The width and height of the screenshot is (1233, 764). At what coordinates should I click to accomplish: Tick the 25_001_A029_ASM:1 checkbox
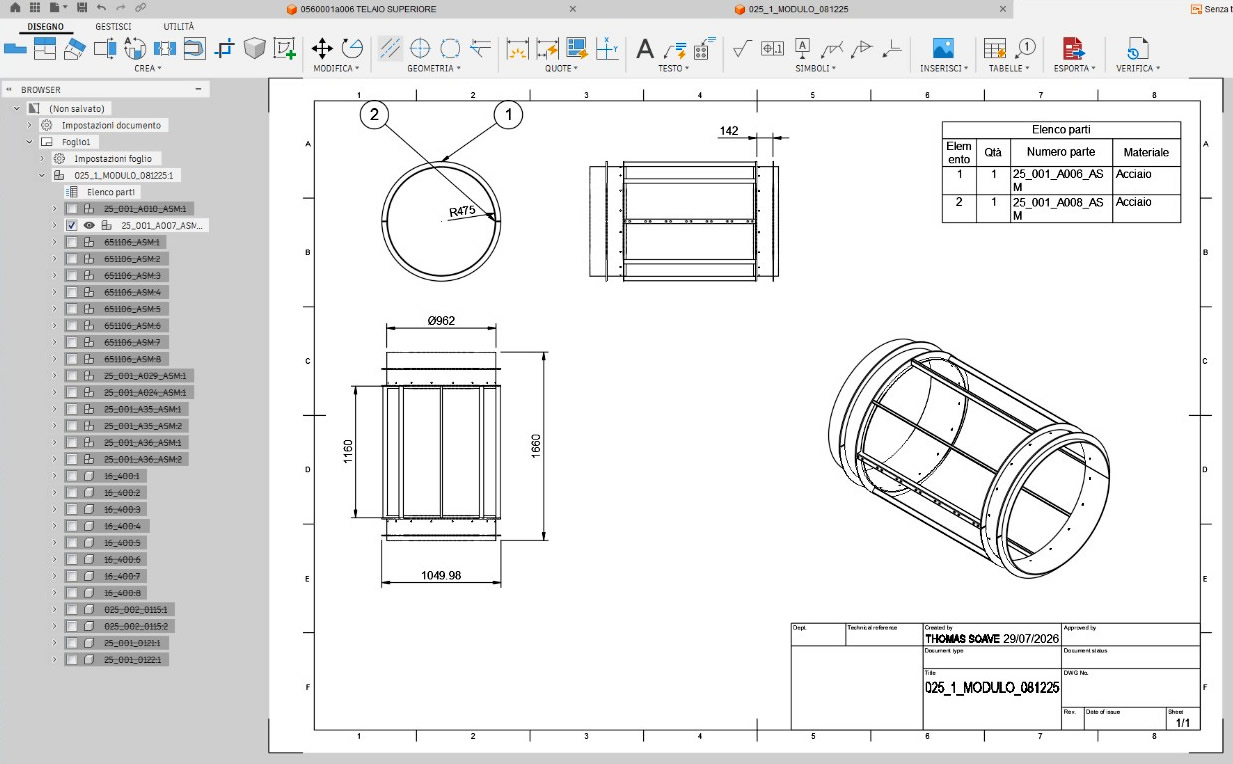tap(72, 376)
